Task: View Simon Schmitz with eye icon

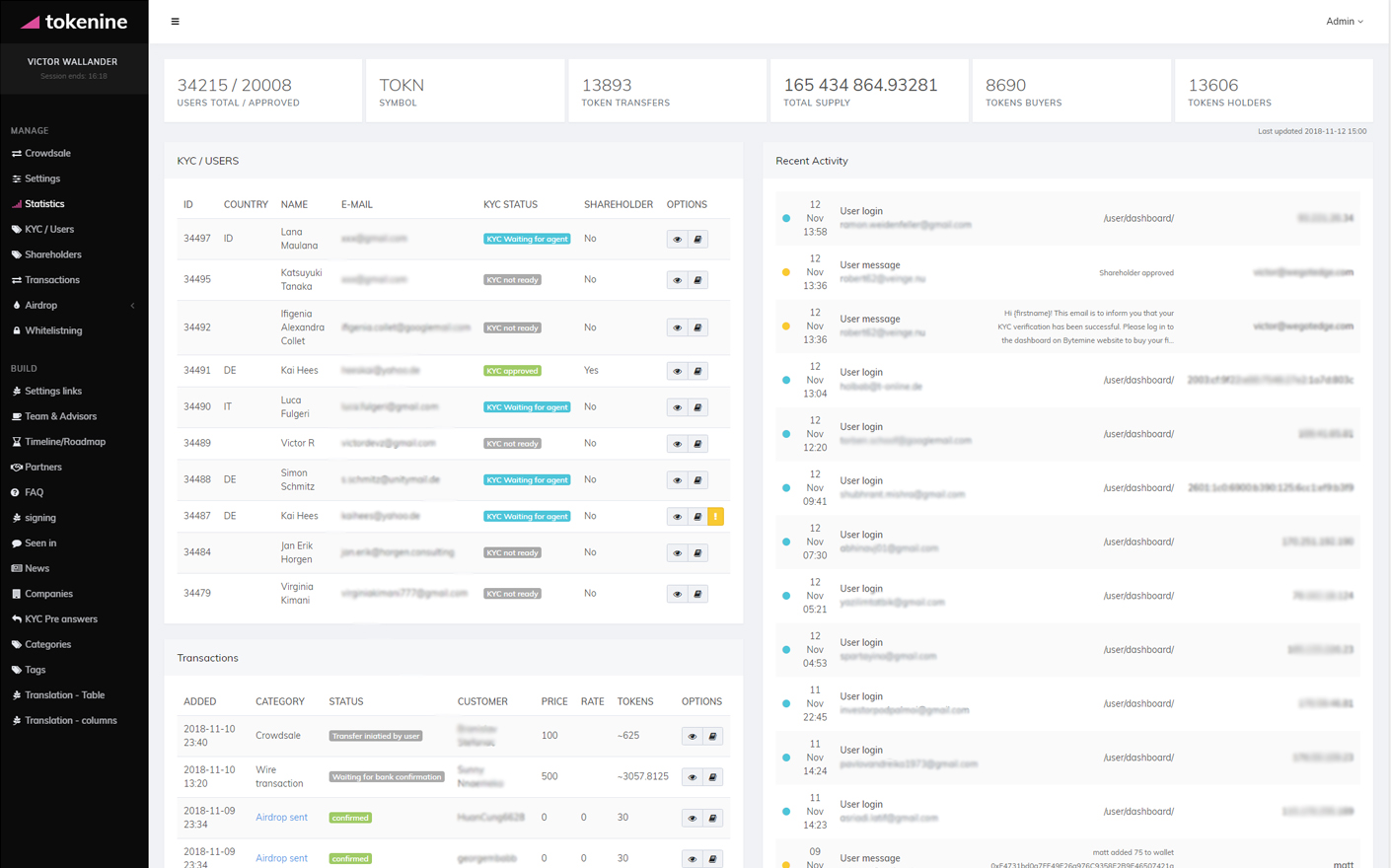Action: pos(677,480)
